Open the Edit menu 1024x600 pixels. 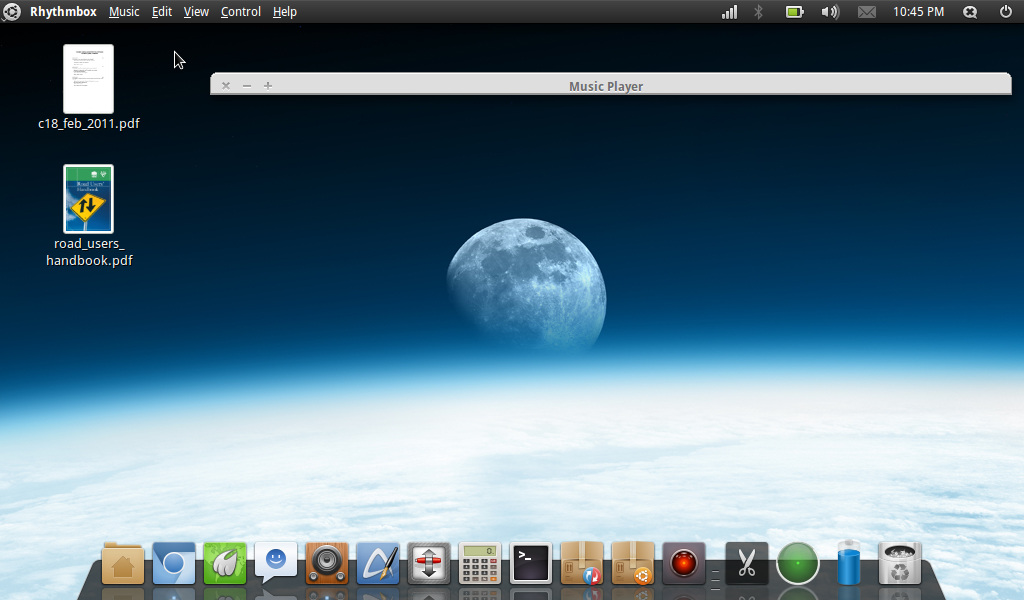click(161, 12)
